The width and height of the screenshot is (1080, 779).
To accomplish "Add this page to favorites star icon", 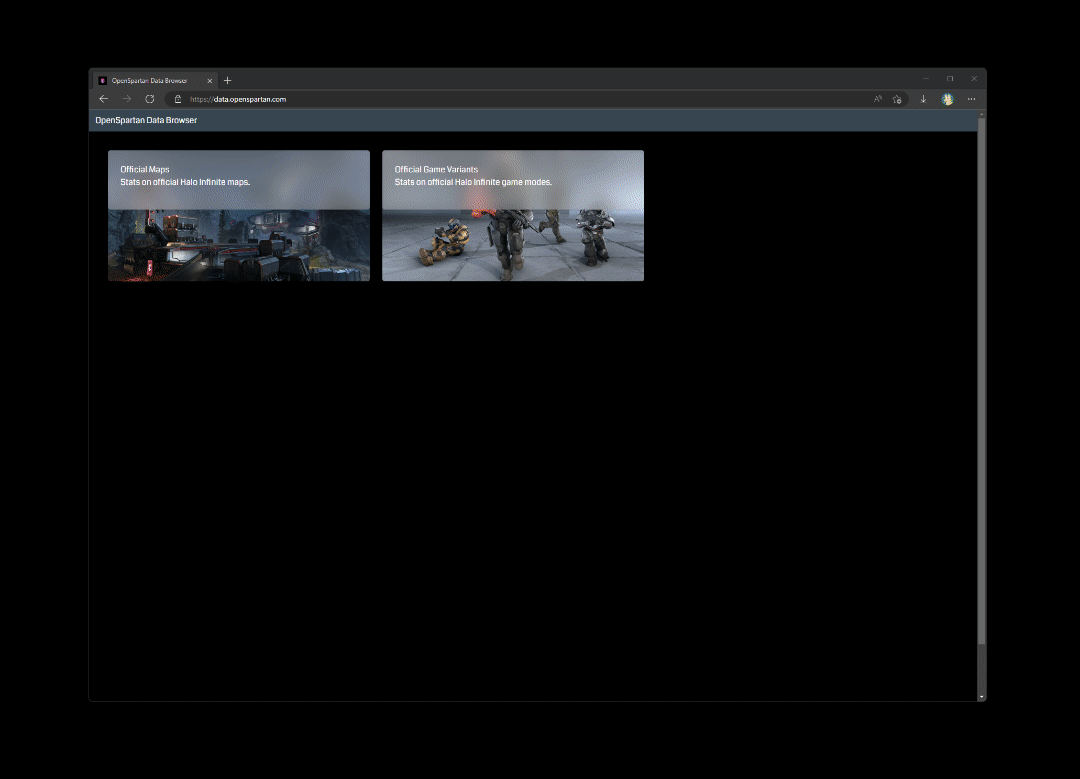I will click(x=897, y=99).
